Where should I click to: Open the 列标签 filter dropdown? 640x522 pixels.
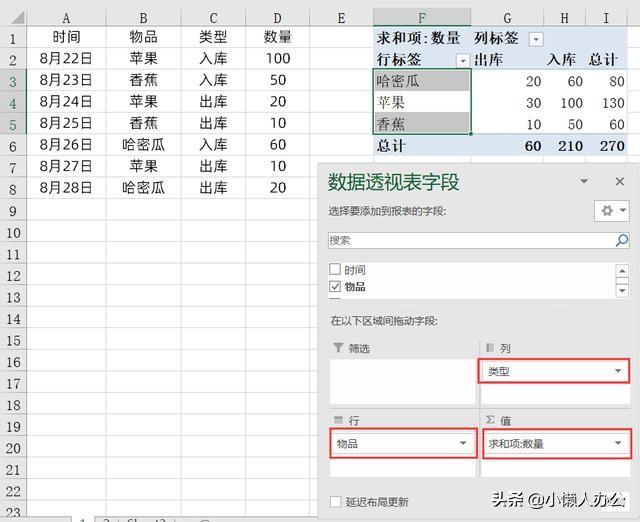click(536, 40)
